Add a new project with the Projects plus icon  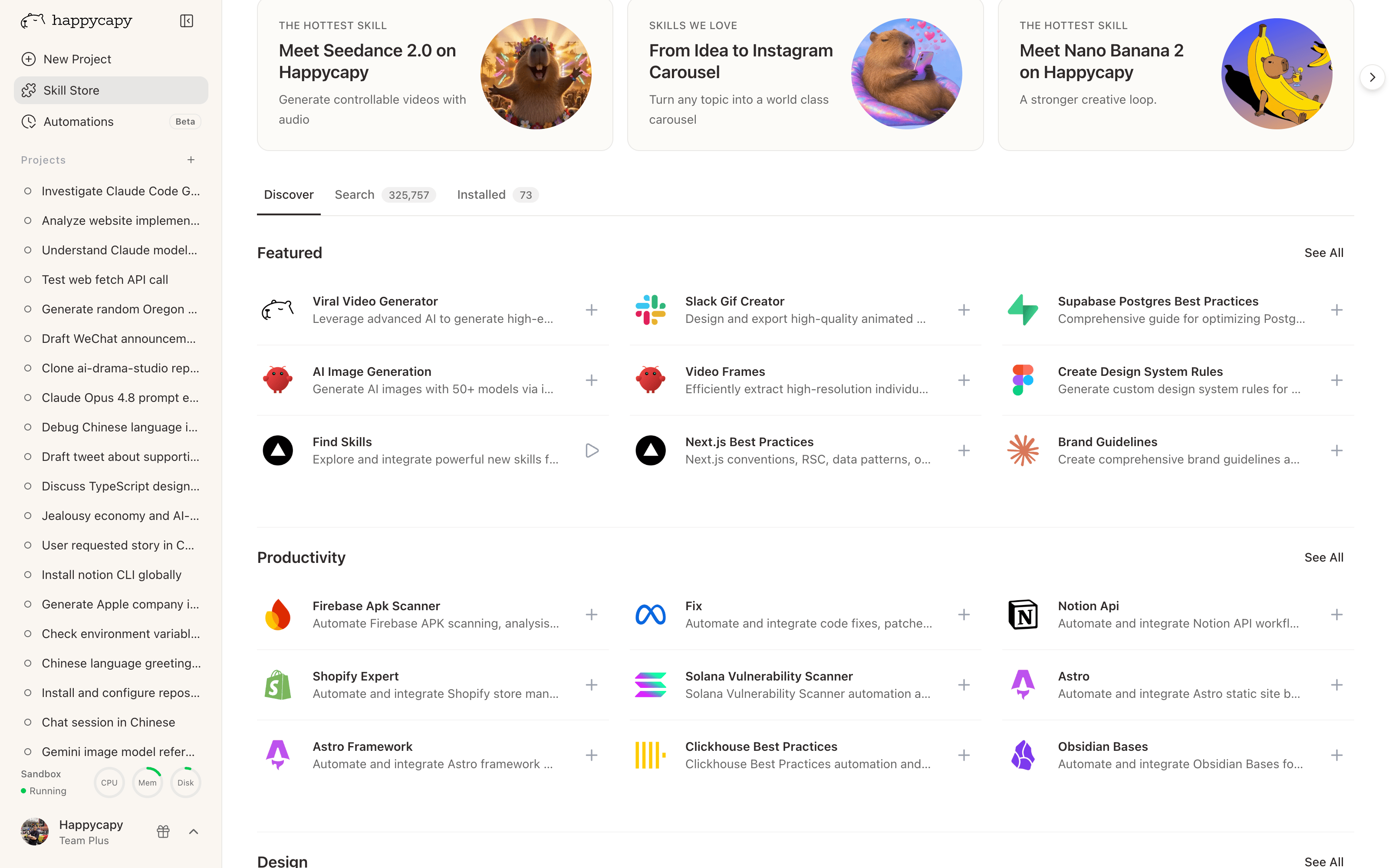click(x=191, y=160)
